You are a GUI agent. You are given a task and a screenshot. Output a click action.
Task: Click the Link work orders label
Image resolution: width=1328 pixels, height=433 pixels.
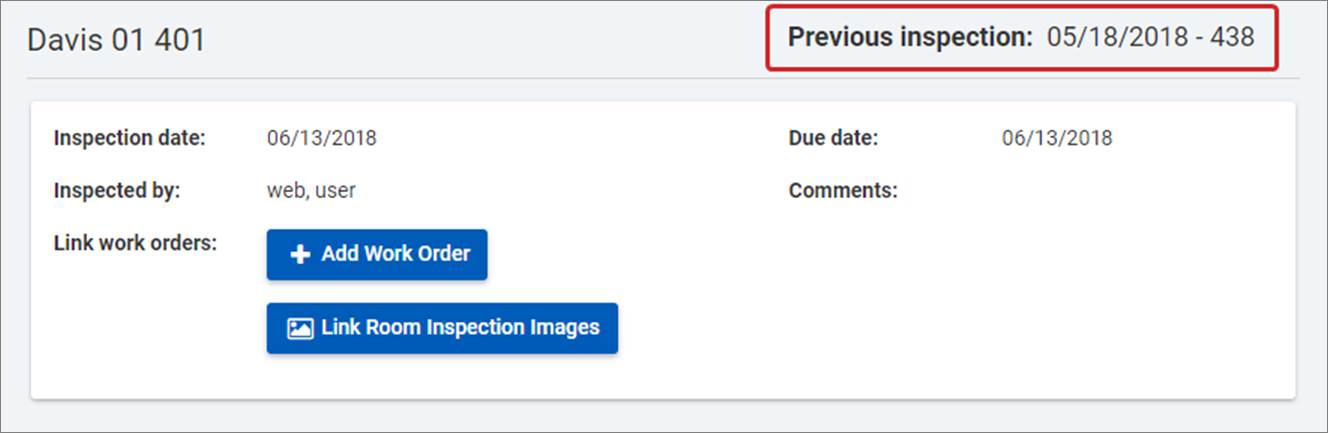click(x=135, y=243)
